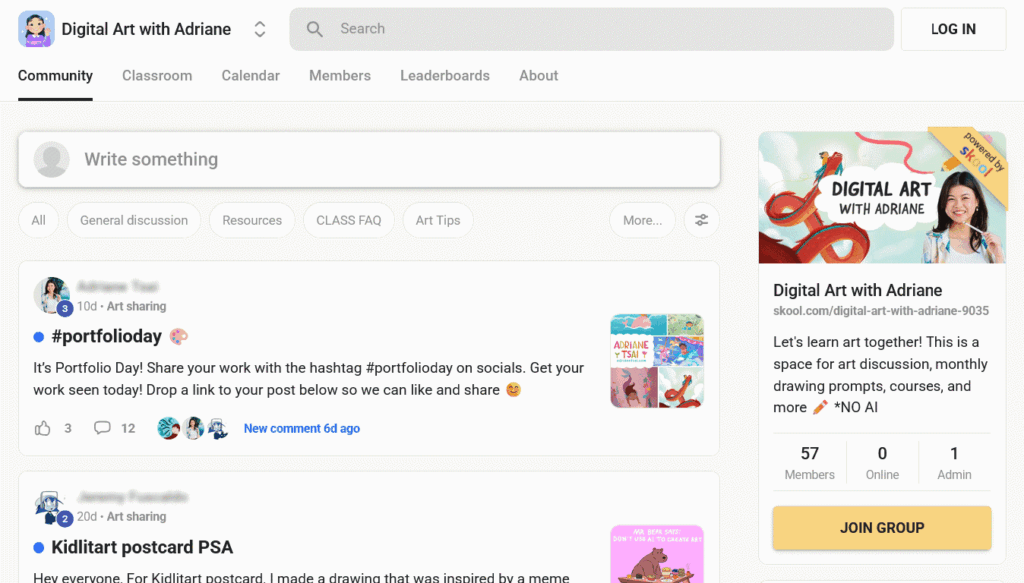Click first commenter avatar on #portfolioday post

coord(168,428)
